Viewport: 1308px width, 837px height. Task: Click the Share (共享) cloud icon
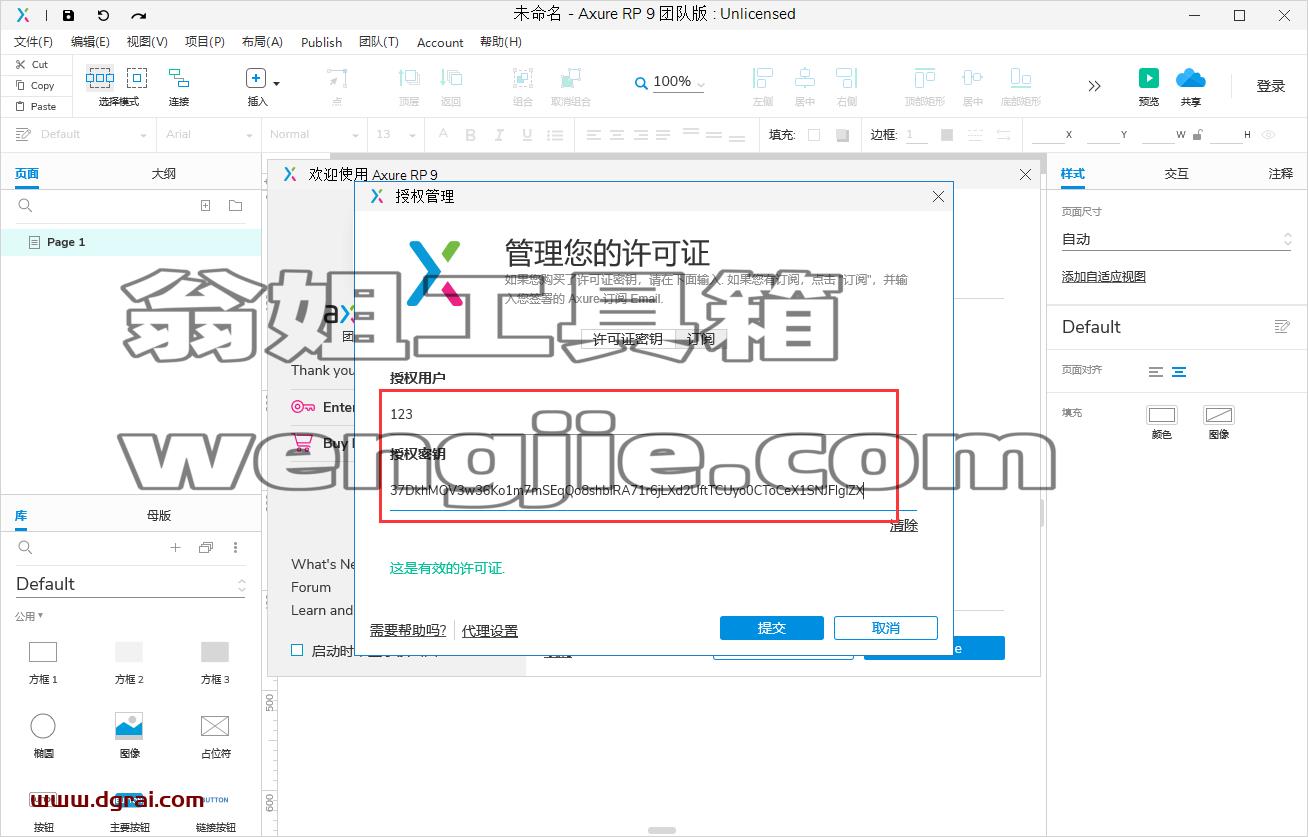click(x=1191, y=78)
